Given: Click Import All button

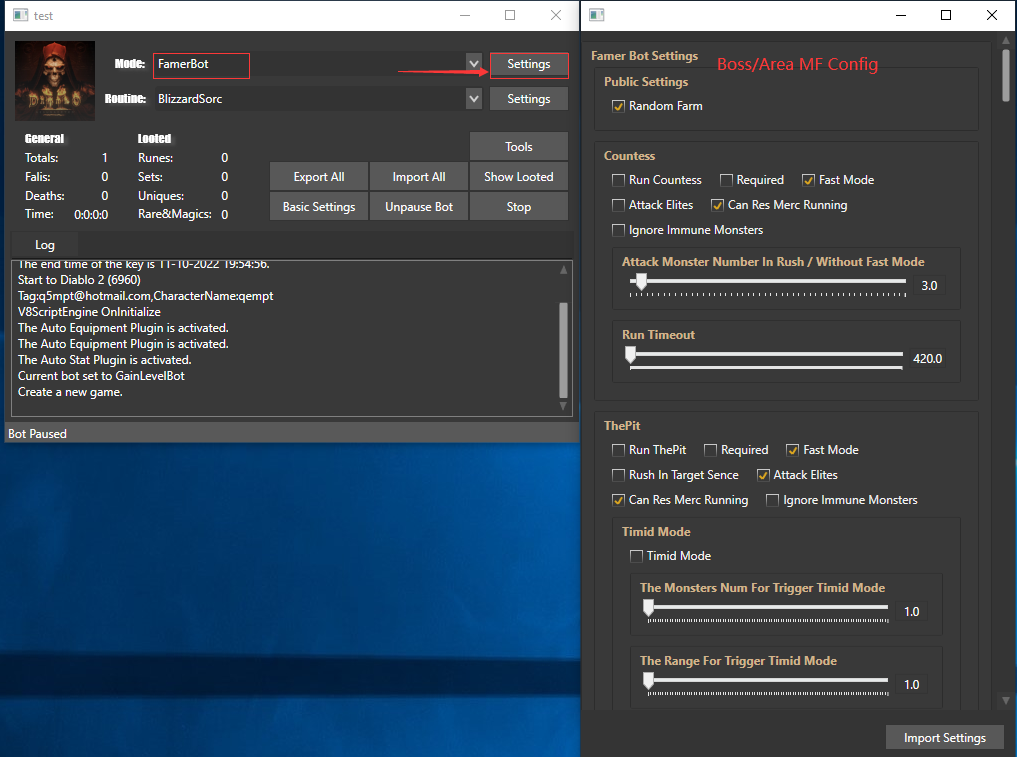Looking at the screenshot, I should pos(419,176).
